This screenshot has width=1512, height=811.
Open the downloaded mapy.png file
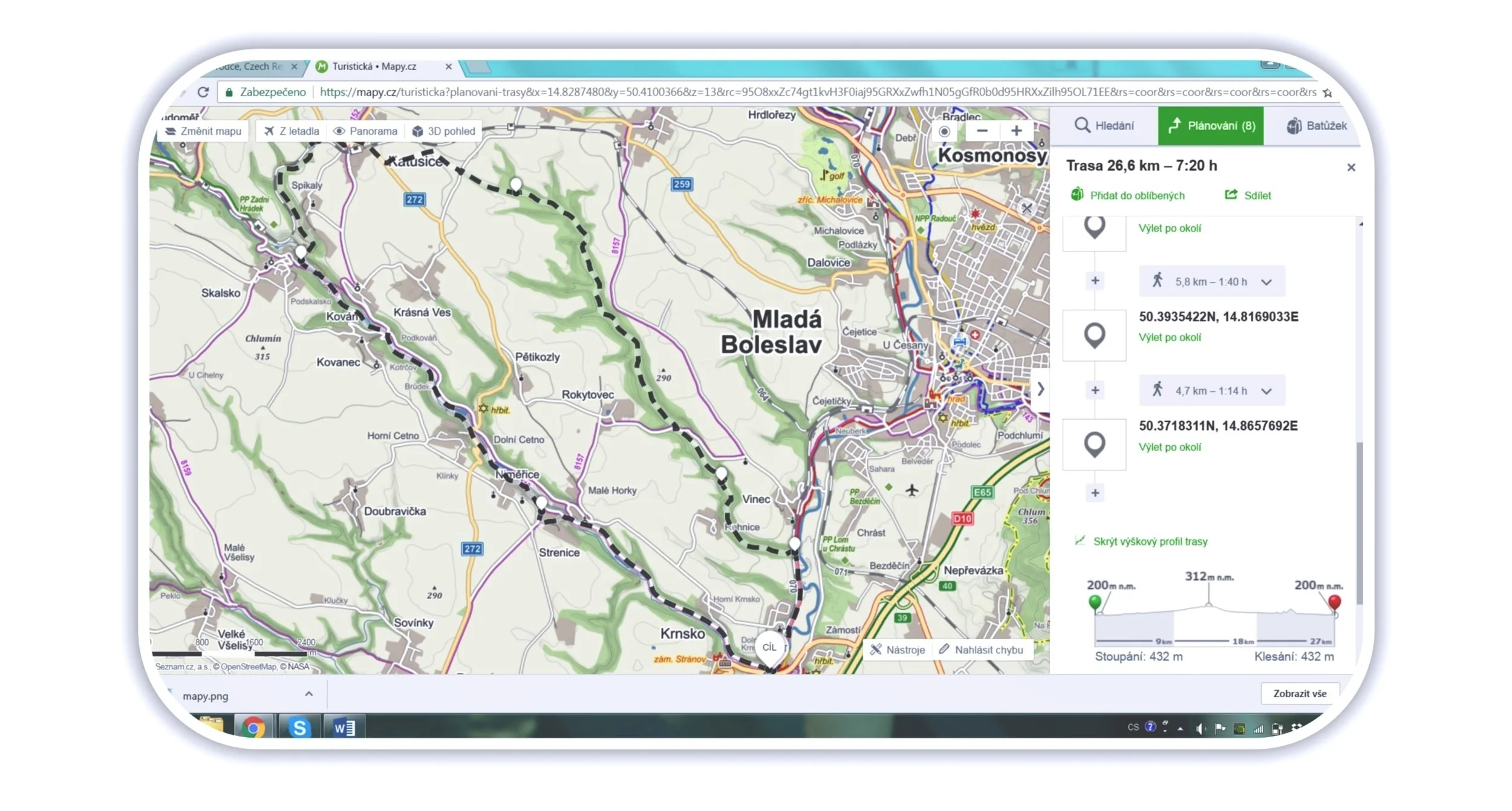click(206, 696)
